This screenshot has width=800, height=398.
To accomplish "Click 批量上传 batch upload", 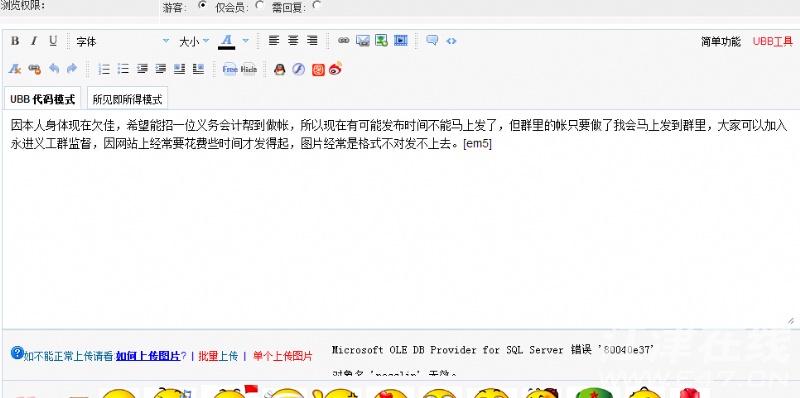I will tap(218, 356).
